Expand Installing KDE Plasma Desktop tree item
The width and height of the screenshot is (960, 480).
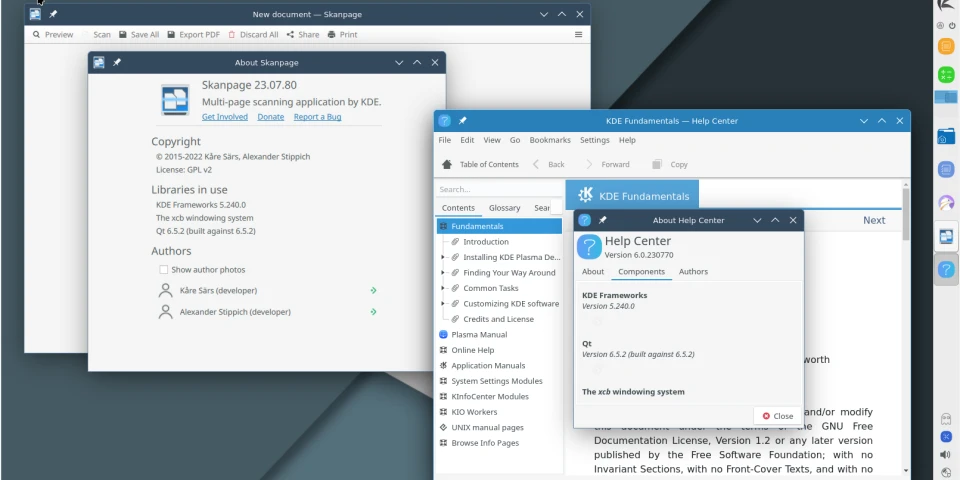443,257
